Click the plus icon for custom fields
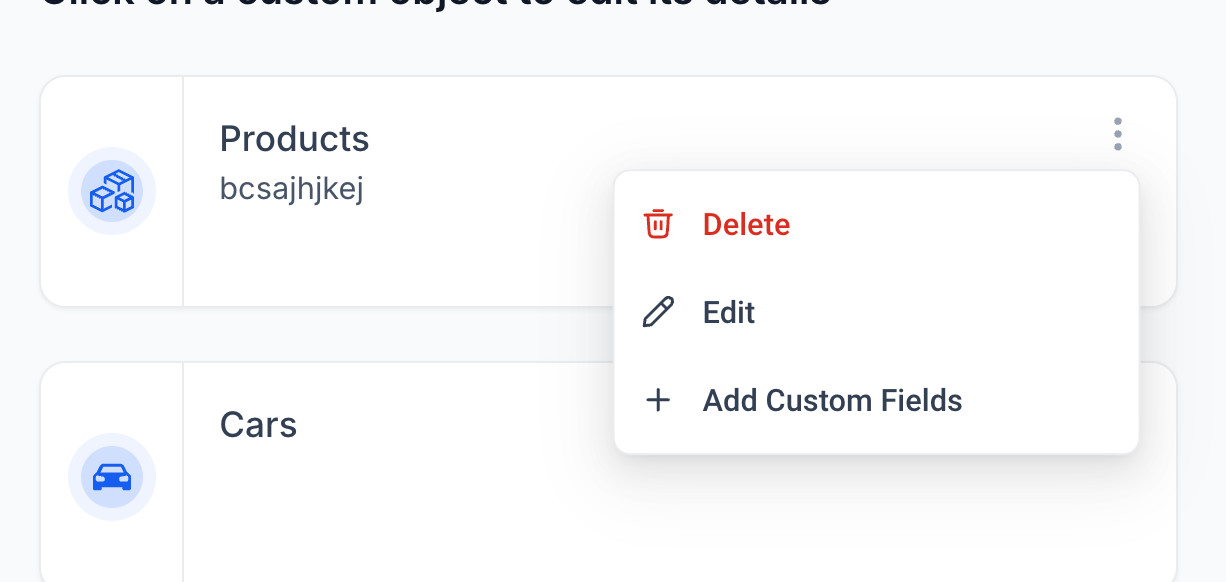The width and height of the screenshot is (1226, 582). [657, 401]
